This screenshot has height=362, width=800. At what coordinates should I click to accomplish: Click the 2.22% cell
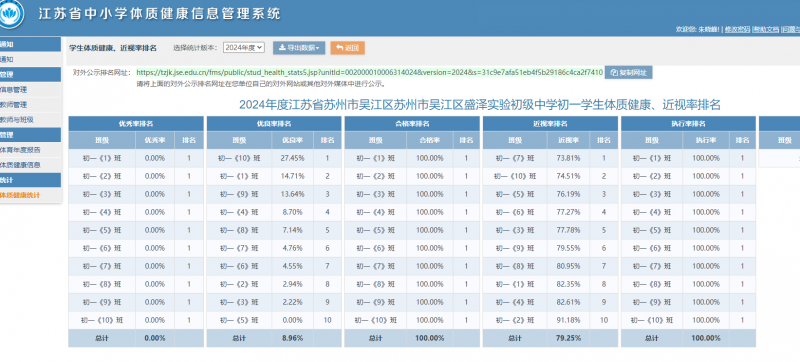pyautogui.click(x=292, y=302)
